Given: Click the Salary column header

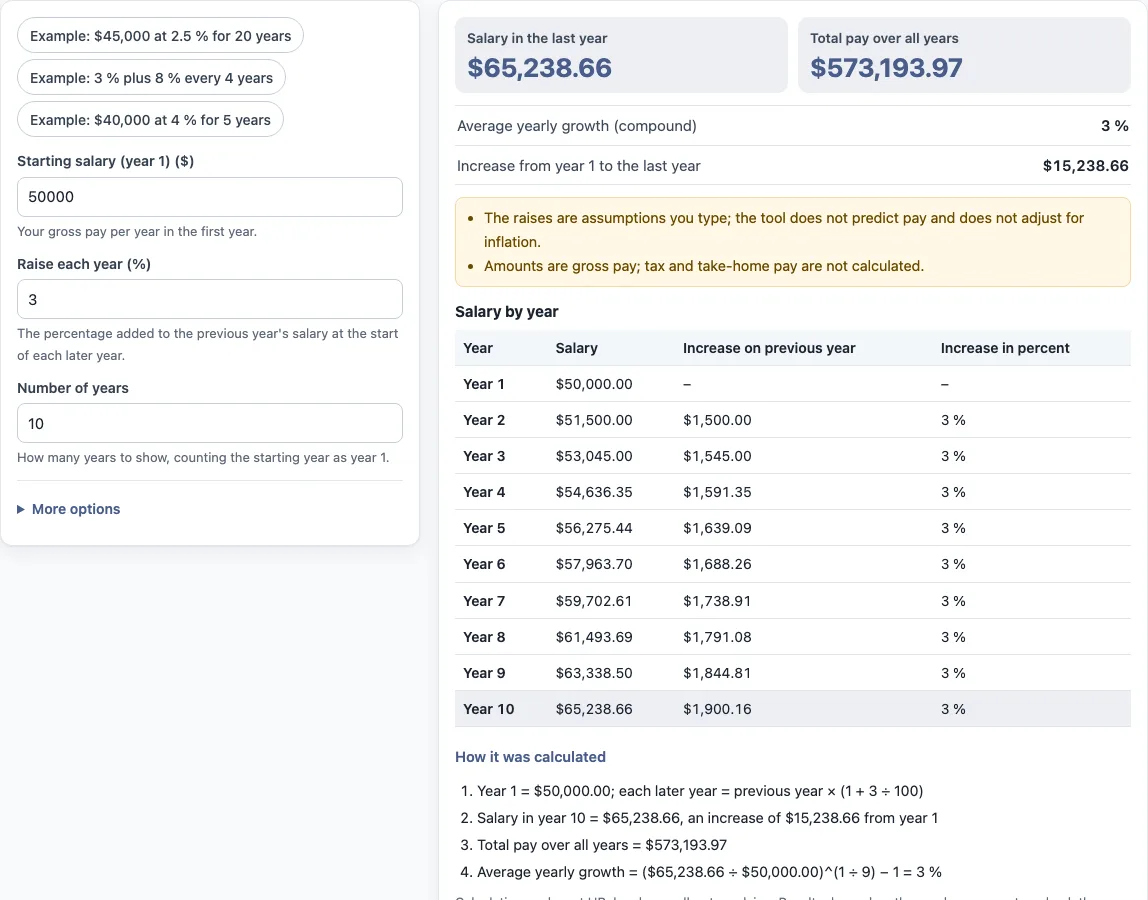Looking at the screenshot, I should point(576,348).
